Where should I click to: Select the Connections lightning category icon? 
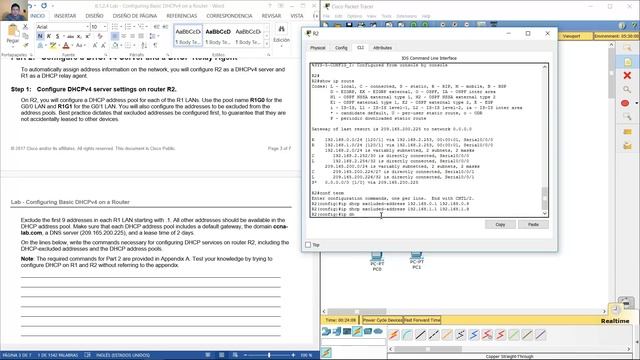(x=357, y=331)
